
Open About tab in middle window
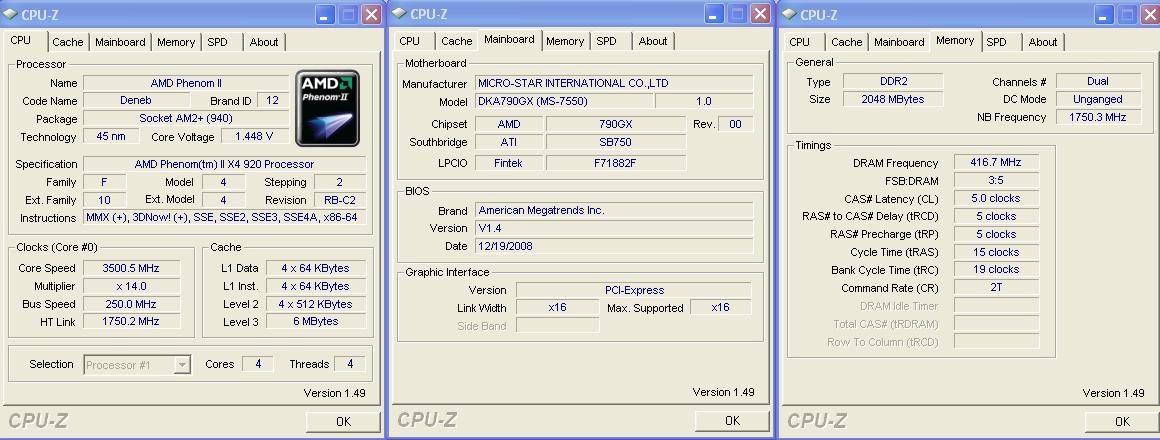coord(653,41)
